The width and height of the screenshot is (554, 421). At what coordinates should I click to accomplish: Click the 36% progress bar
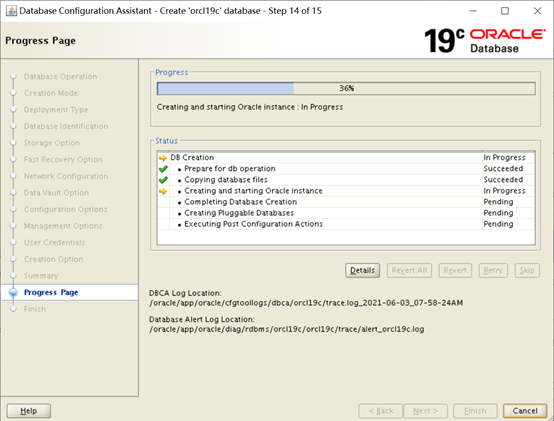point(346,88)
